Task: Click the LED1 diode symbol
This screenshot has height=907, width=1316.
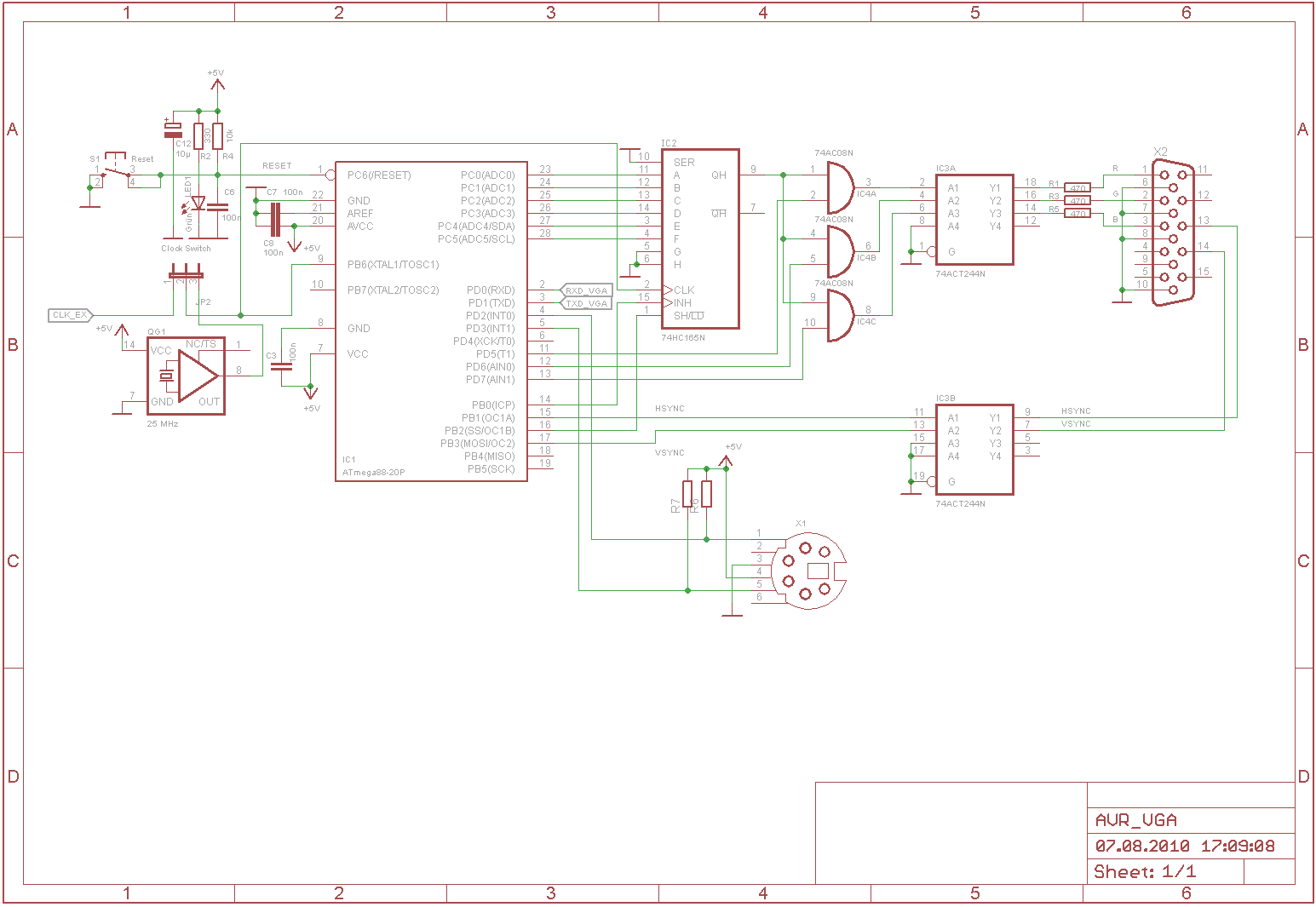Action: 198,203
